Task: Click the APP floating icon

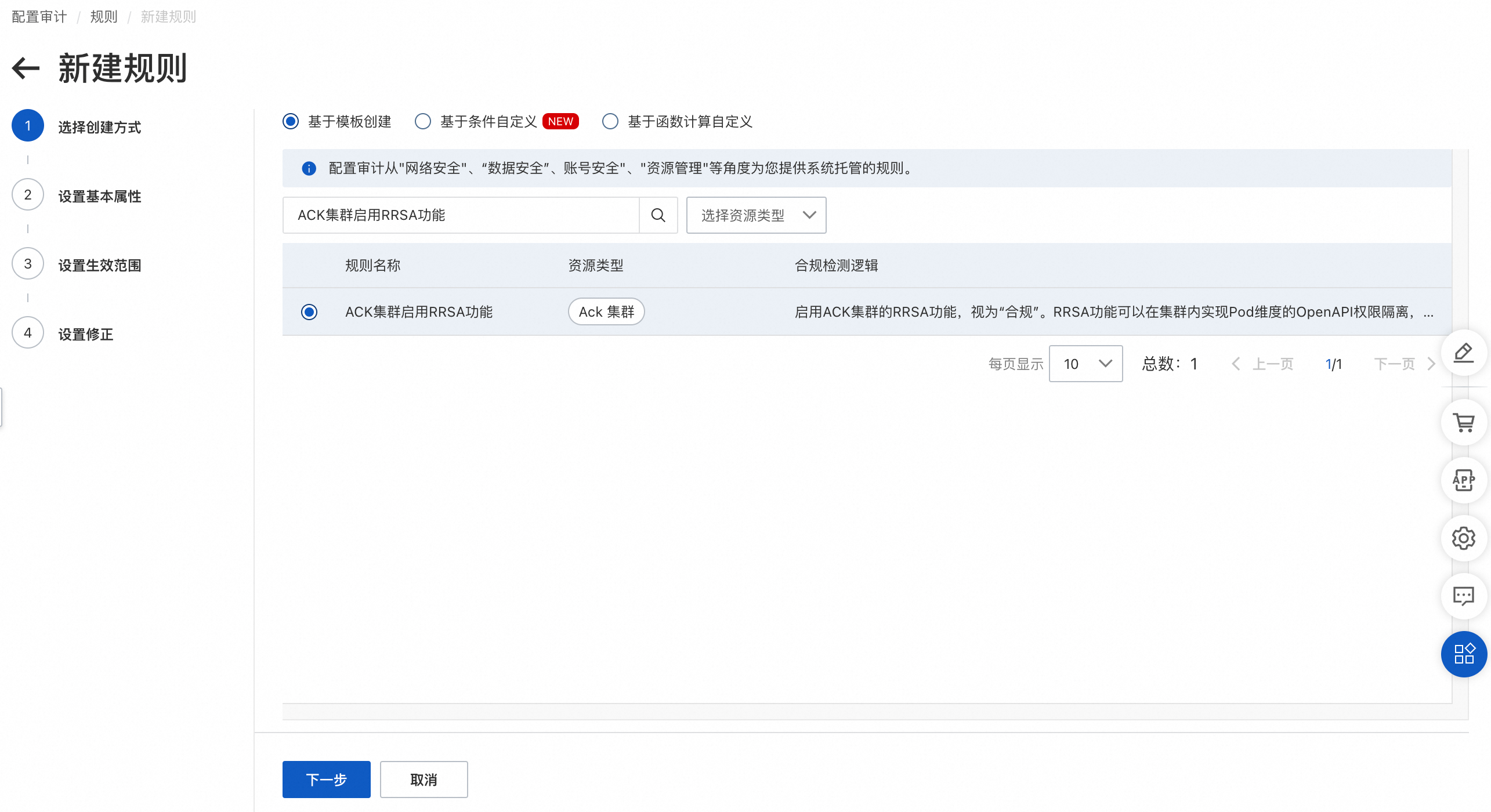Action: 1463,480
